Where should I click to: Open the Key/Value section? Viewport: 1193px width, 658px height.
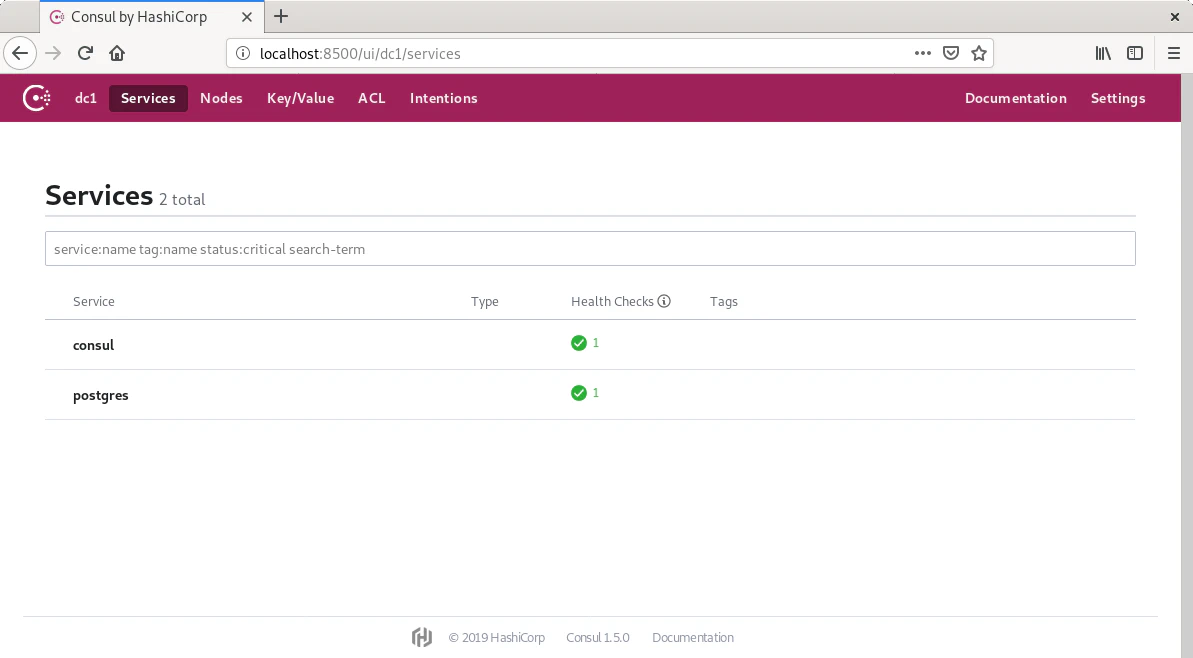click(300, 98)
